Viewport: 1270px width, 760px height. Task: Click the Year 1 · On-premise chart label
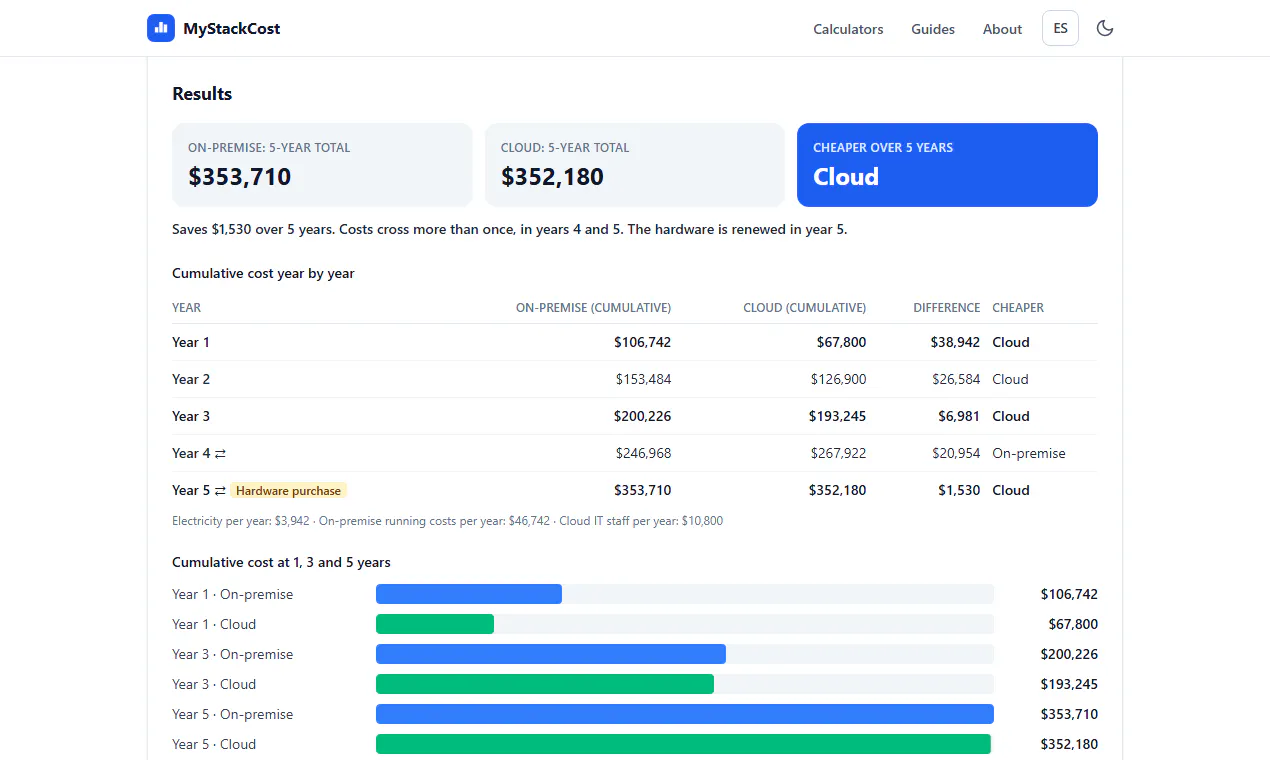pos(233,594)
